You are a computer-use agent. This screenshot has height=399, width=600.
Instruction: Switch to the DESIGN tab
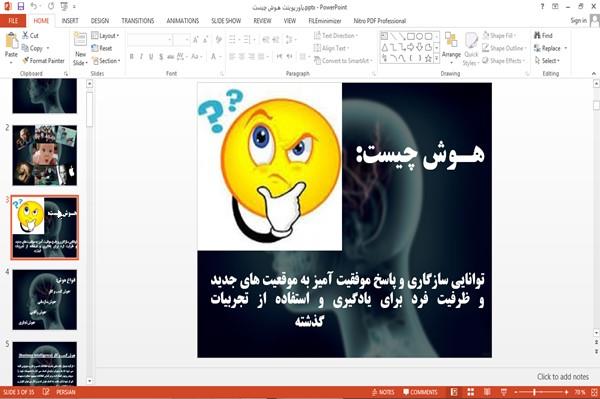point(100,21)
